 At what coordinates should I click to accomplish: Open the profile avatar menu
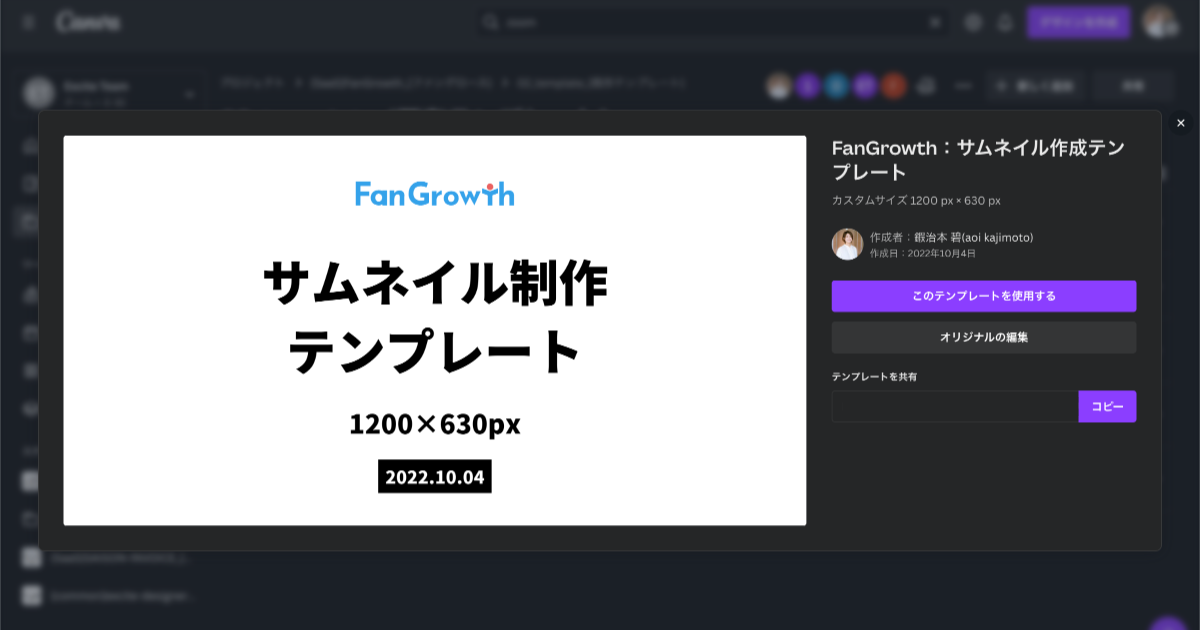tap(1160, 22)
